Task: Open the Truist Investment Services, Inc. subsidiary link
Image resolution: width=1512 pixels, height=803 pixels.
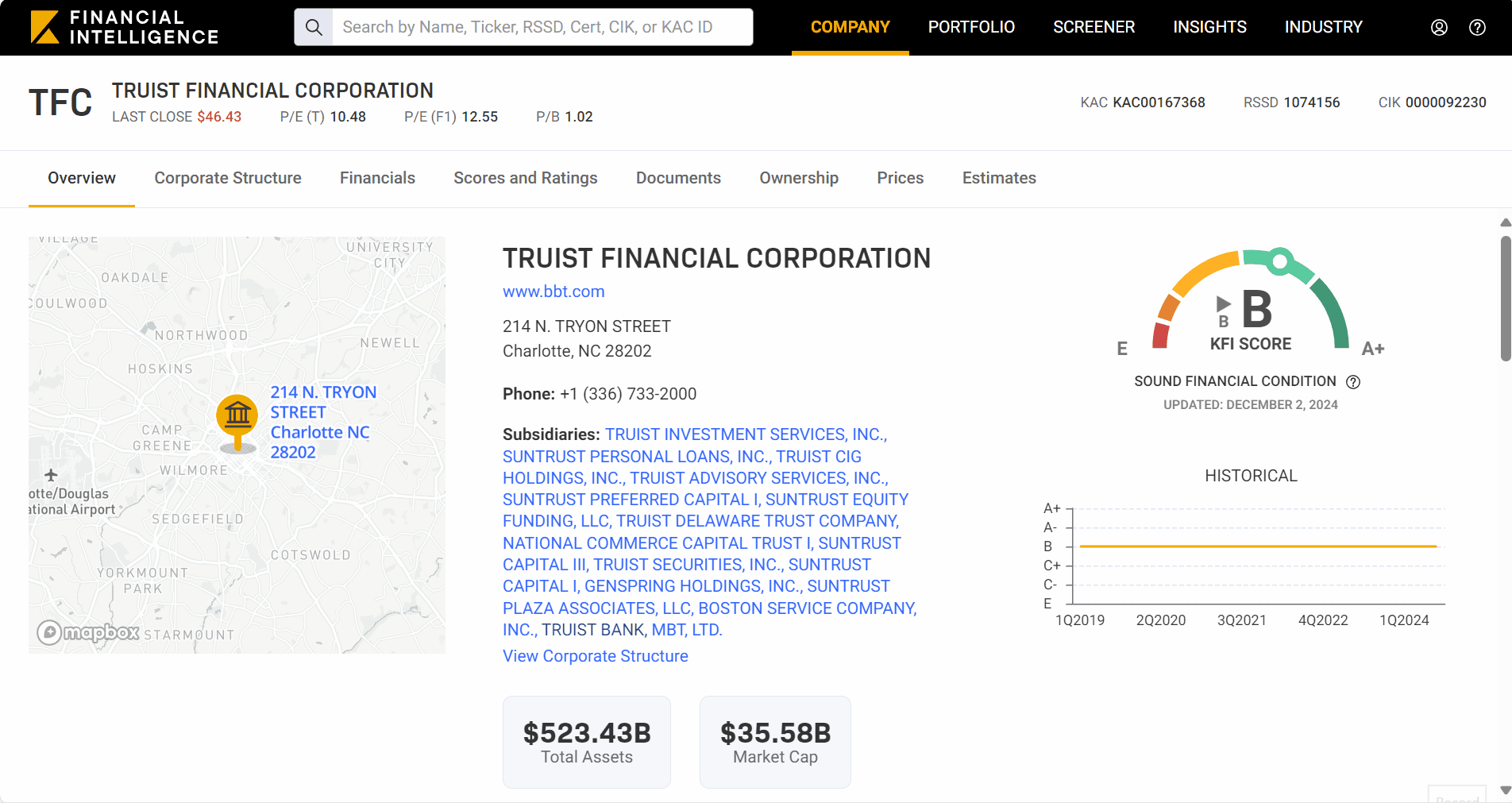Action: 746,434
